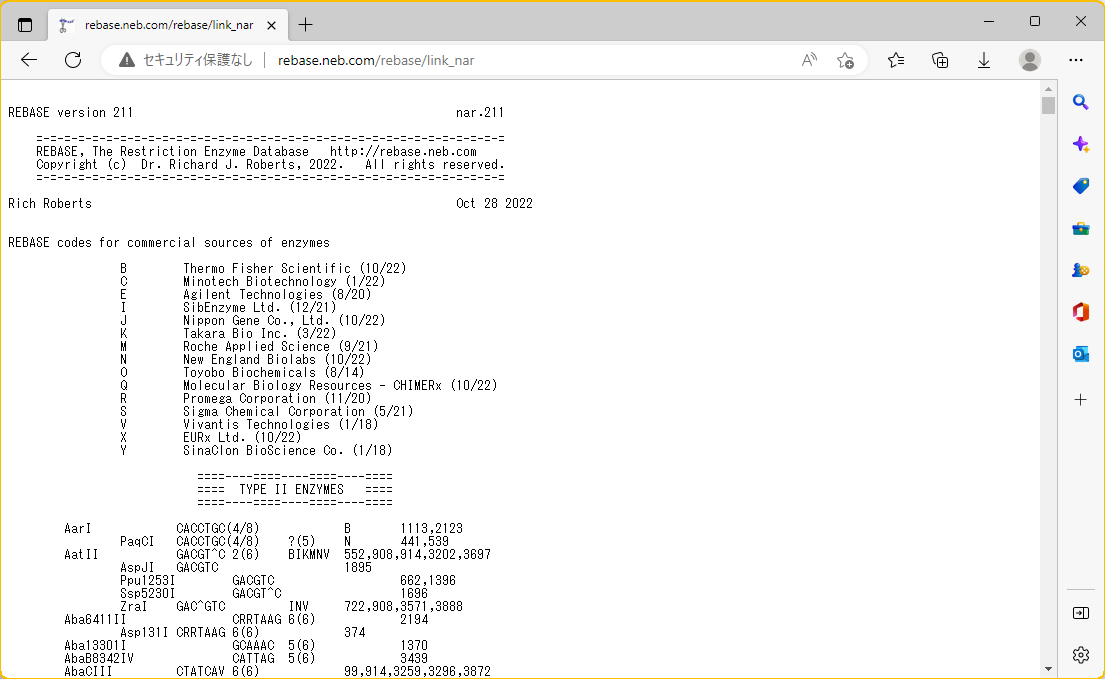
Task: Go back to the previous page
Action: (29, 61)
